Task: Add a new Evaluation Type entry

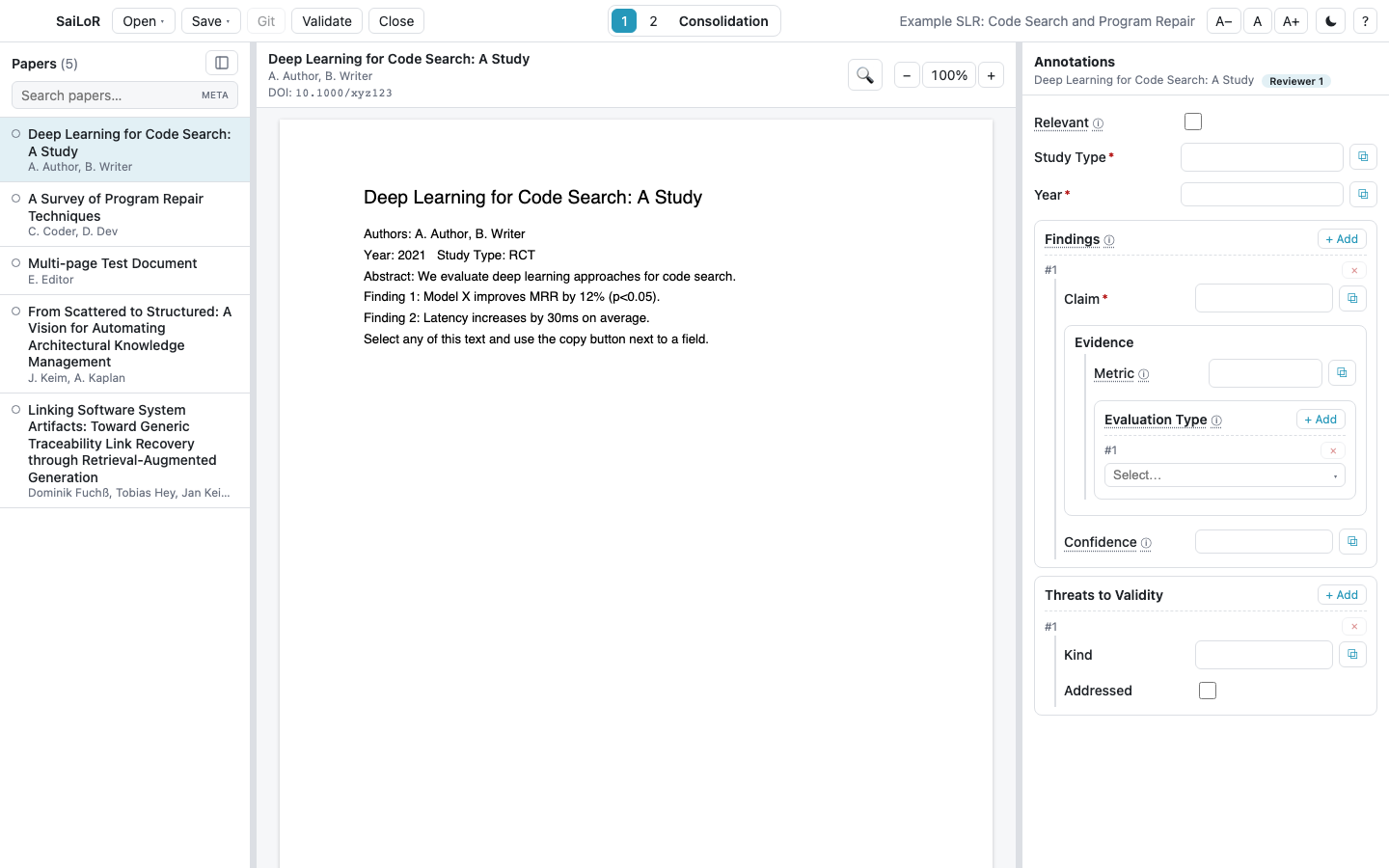Action: coord(1321,420)
